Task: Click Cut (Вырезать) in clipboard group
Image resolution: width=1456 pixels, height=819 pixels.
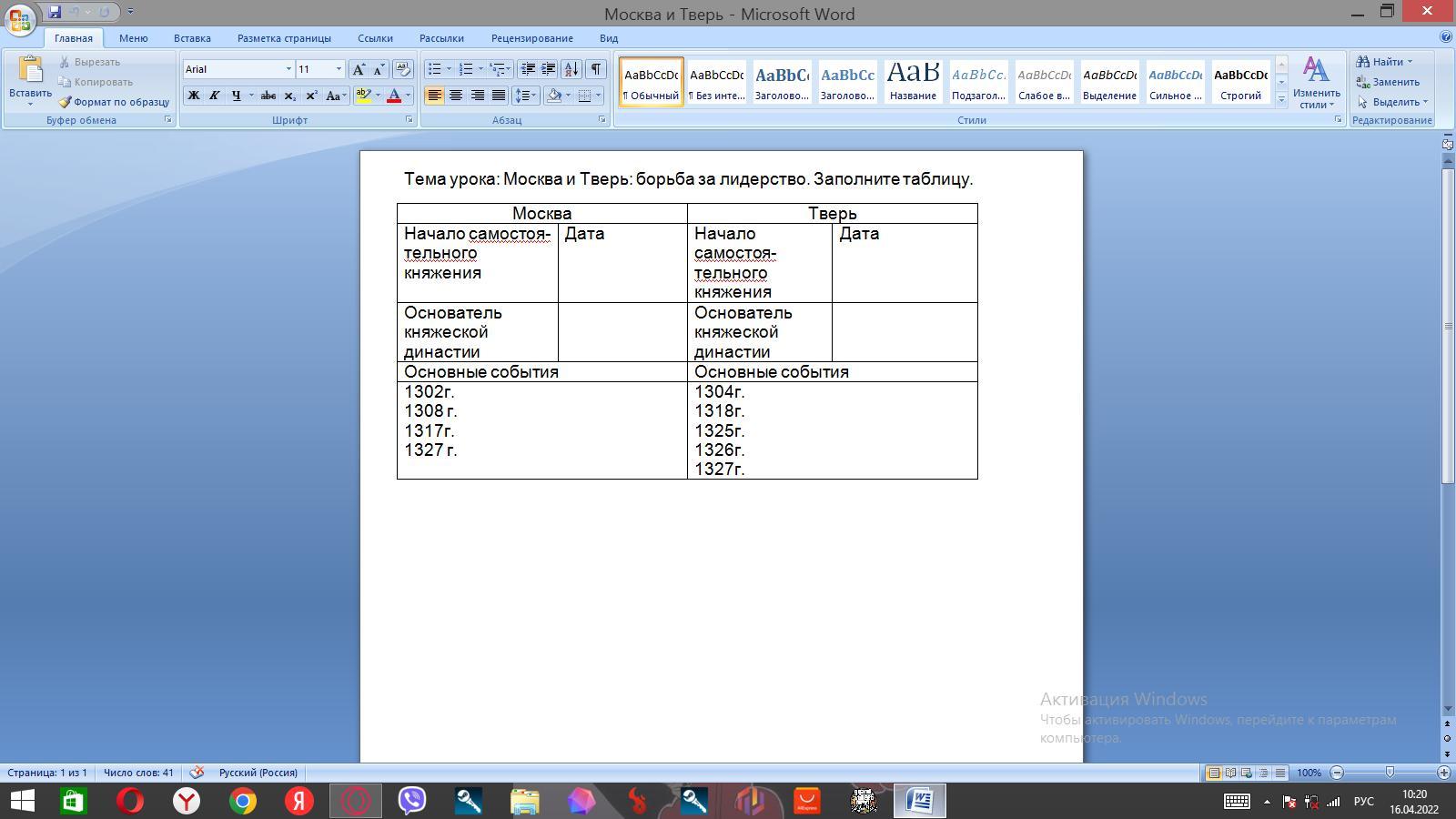Action: (x=89, y=62)
